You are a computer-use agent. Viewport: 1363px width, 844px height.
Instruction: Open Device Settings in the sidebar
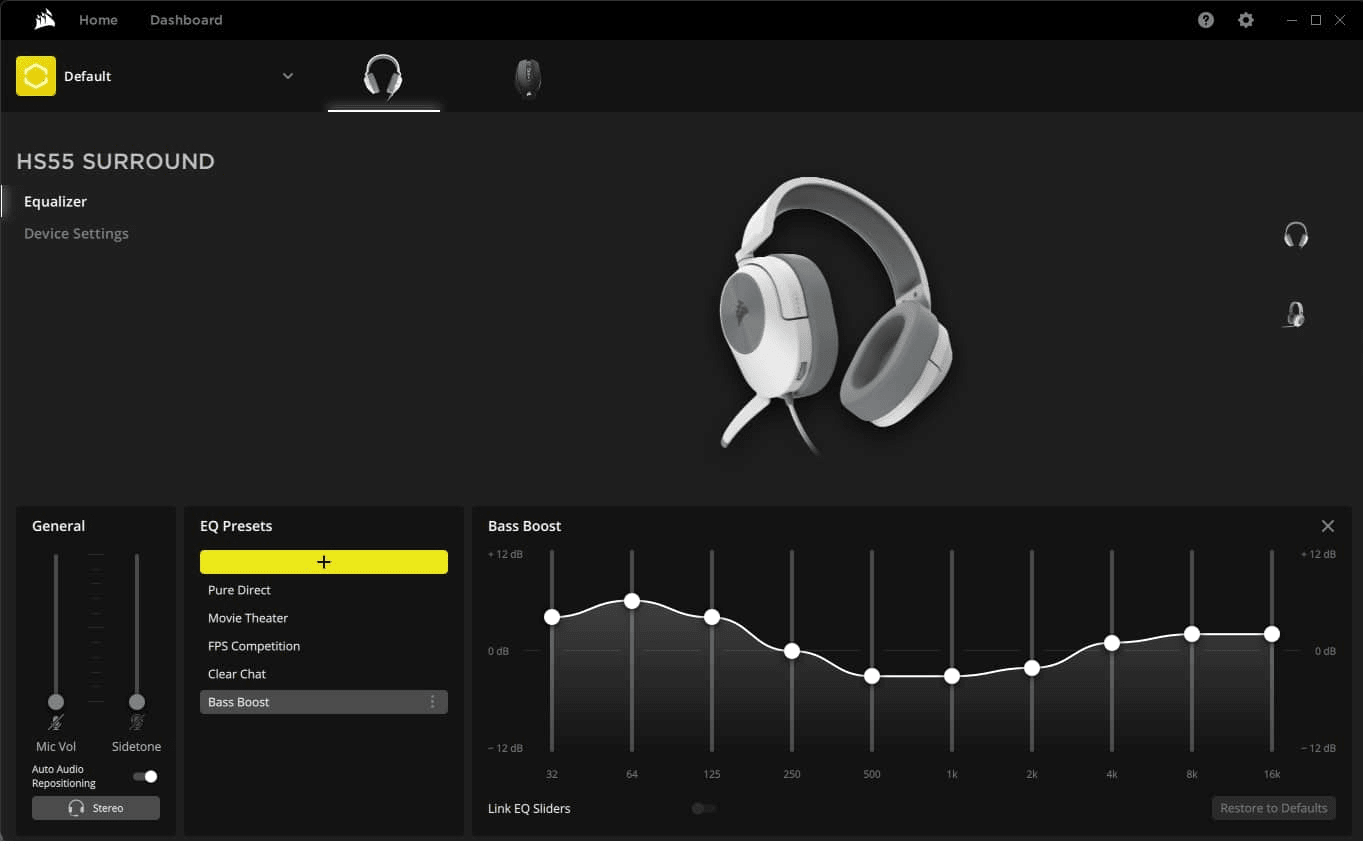click(x=76, y=233)
